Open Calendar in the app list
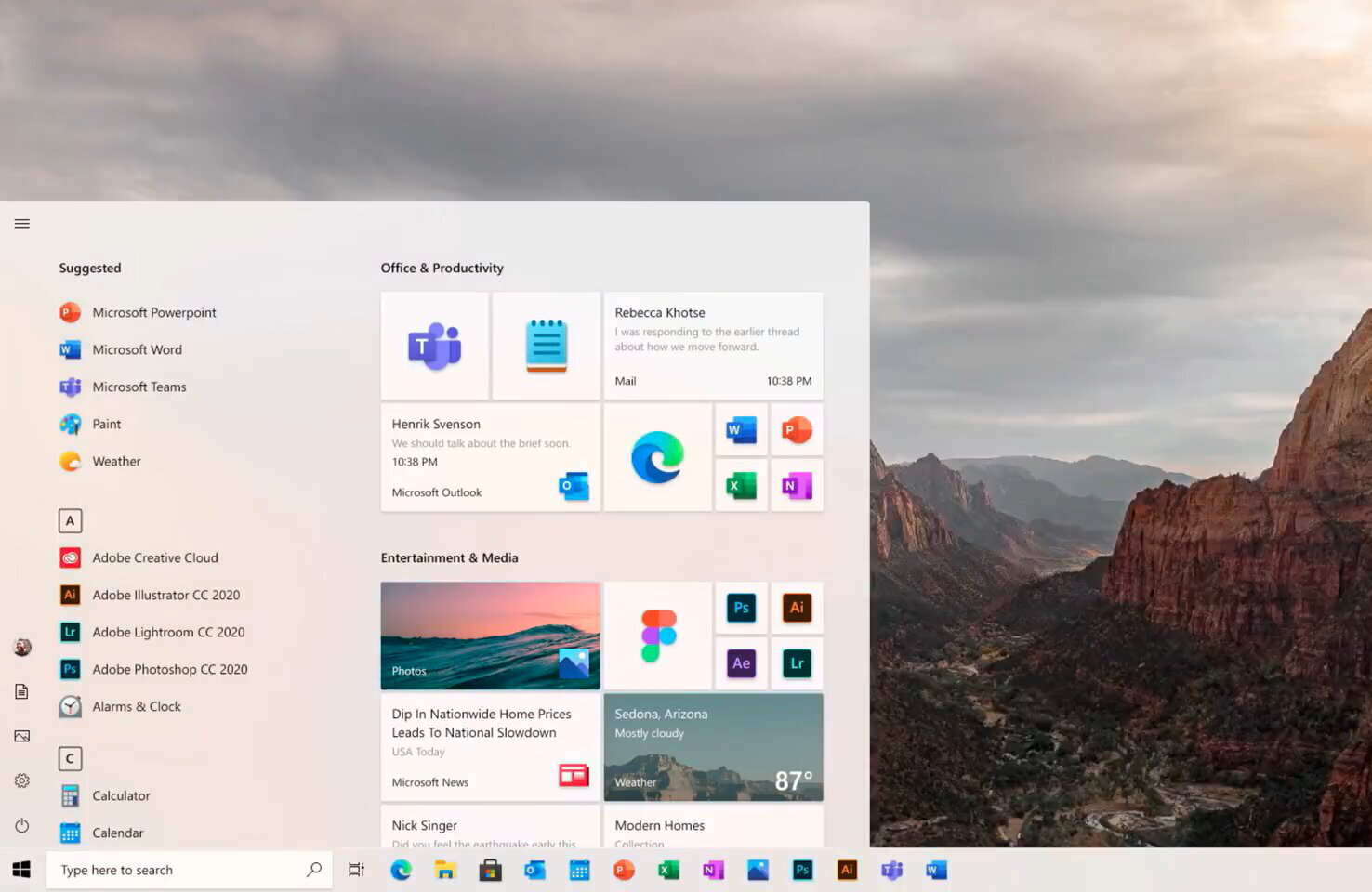 pos(101,833)
